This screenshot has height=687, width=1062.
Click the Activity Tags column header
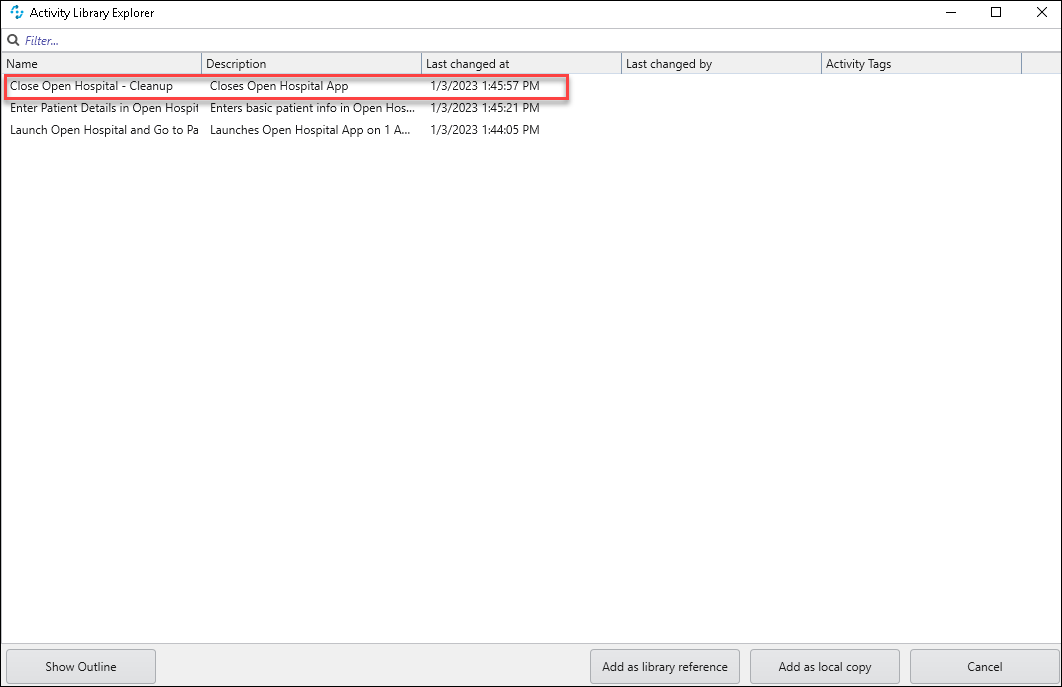(x=920, y=64)
